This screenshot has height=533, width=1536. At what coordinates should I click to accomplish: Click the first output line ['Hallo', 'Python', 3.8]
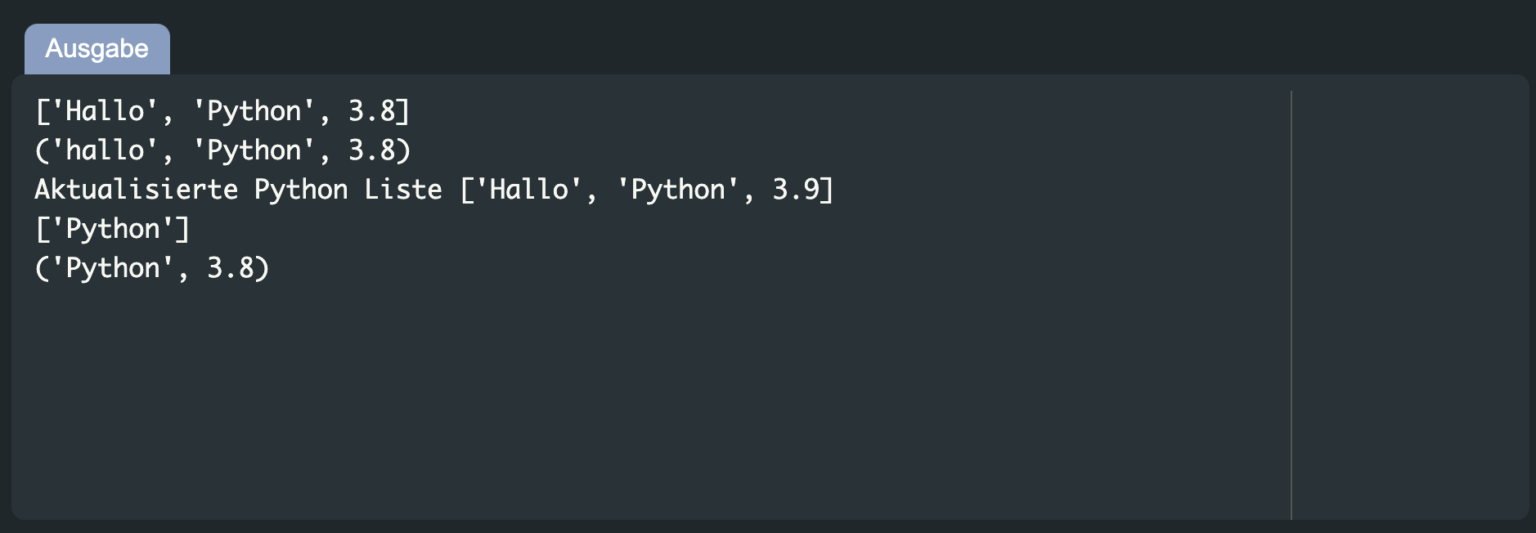[222, 111]
